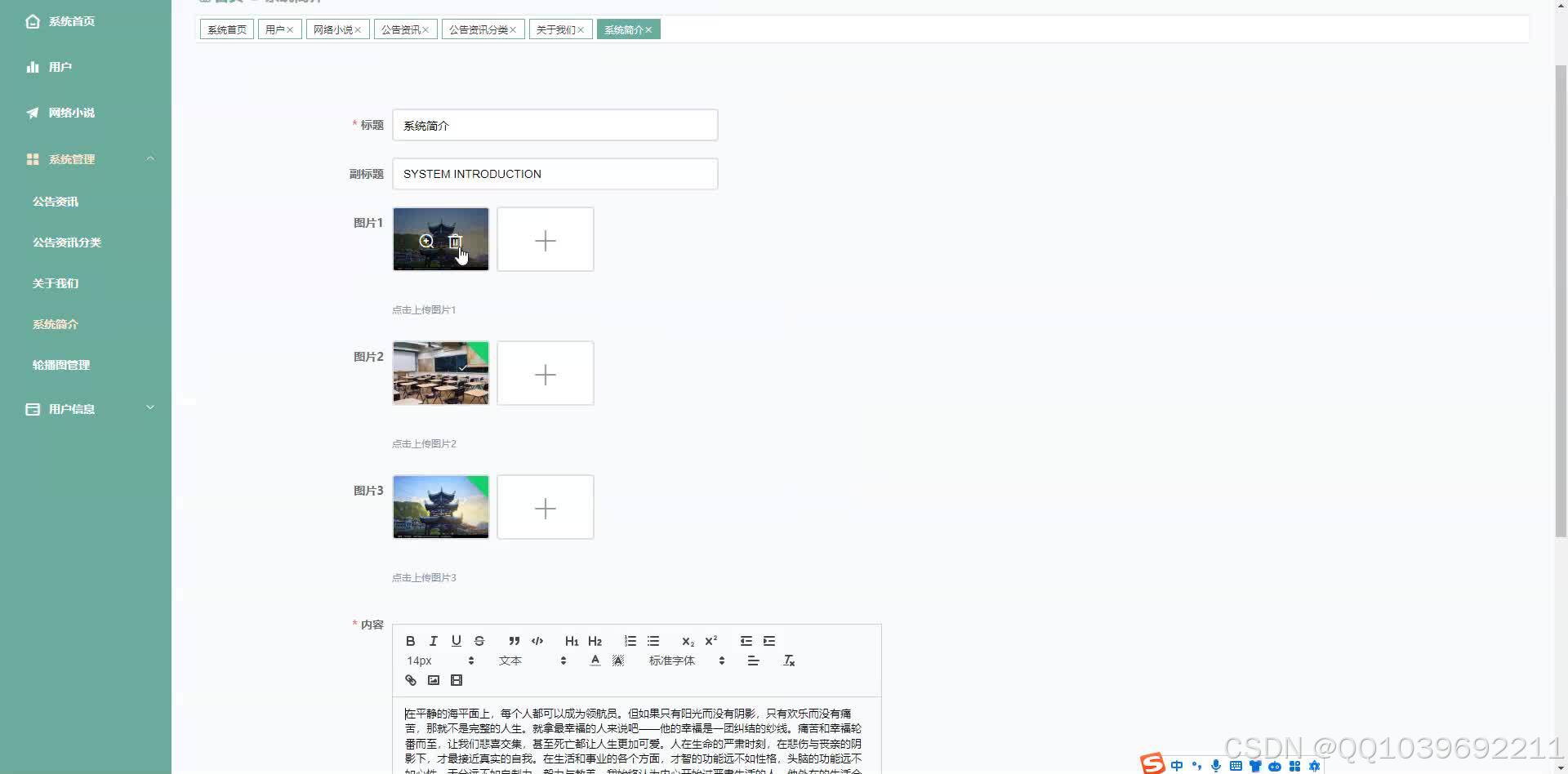Add another image for 图片1

click(546, 239)
